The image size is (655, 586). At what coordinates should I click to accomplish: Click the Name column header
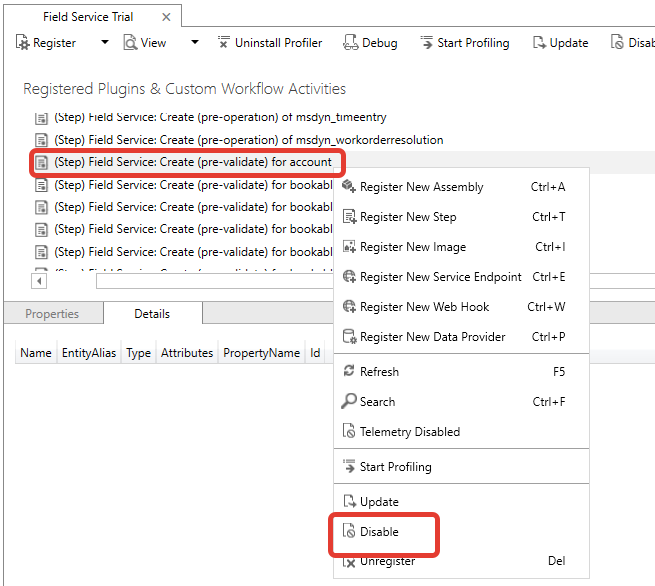tap(36, 353)
